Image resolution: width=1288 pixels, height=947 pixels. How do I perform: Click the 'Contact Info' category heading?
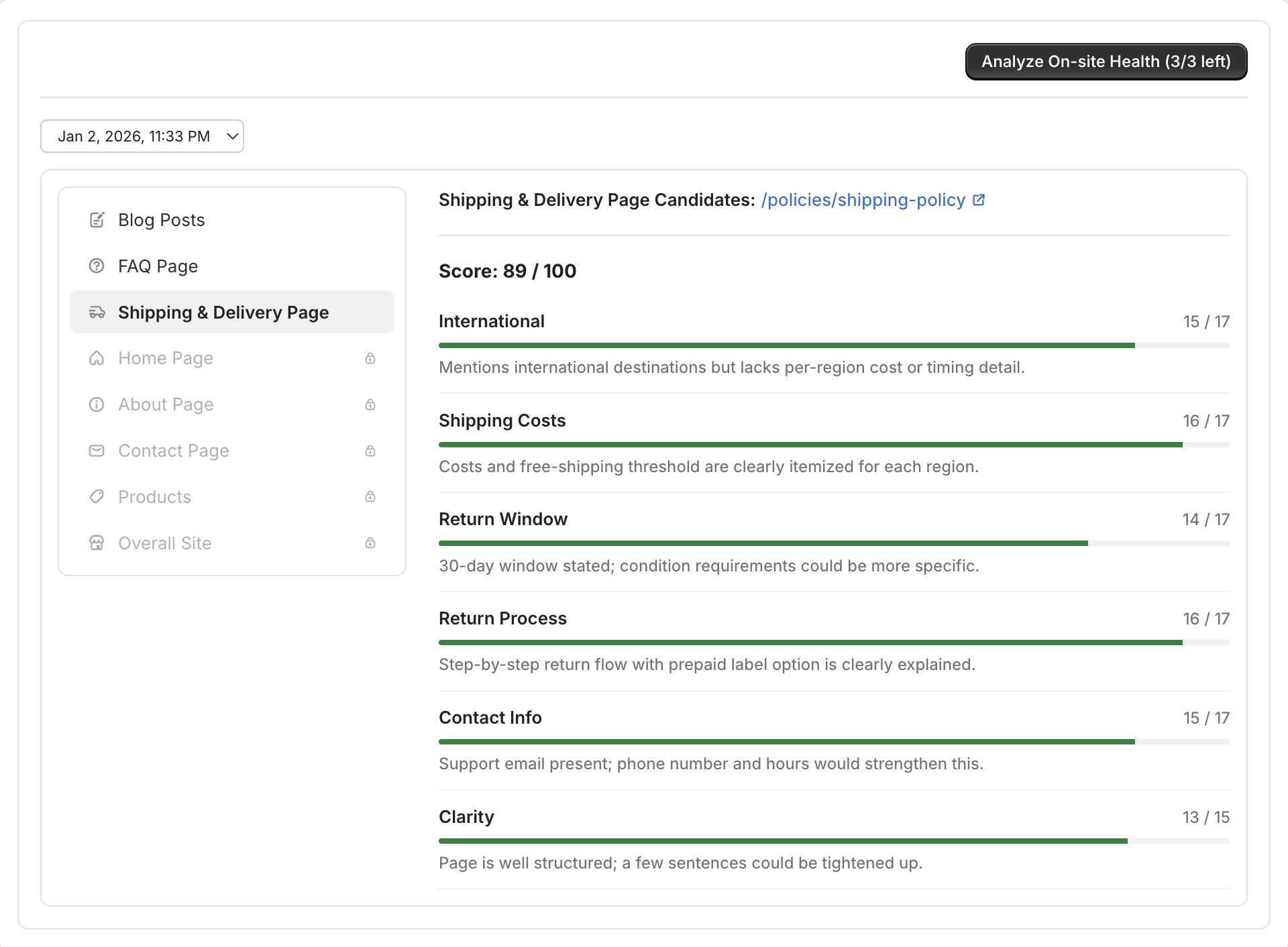490,718
